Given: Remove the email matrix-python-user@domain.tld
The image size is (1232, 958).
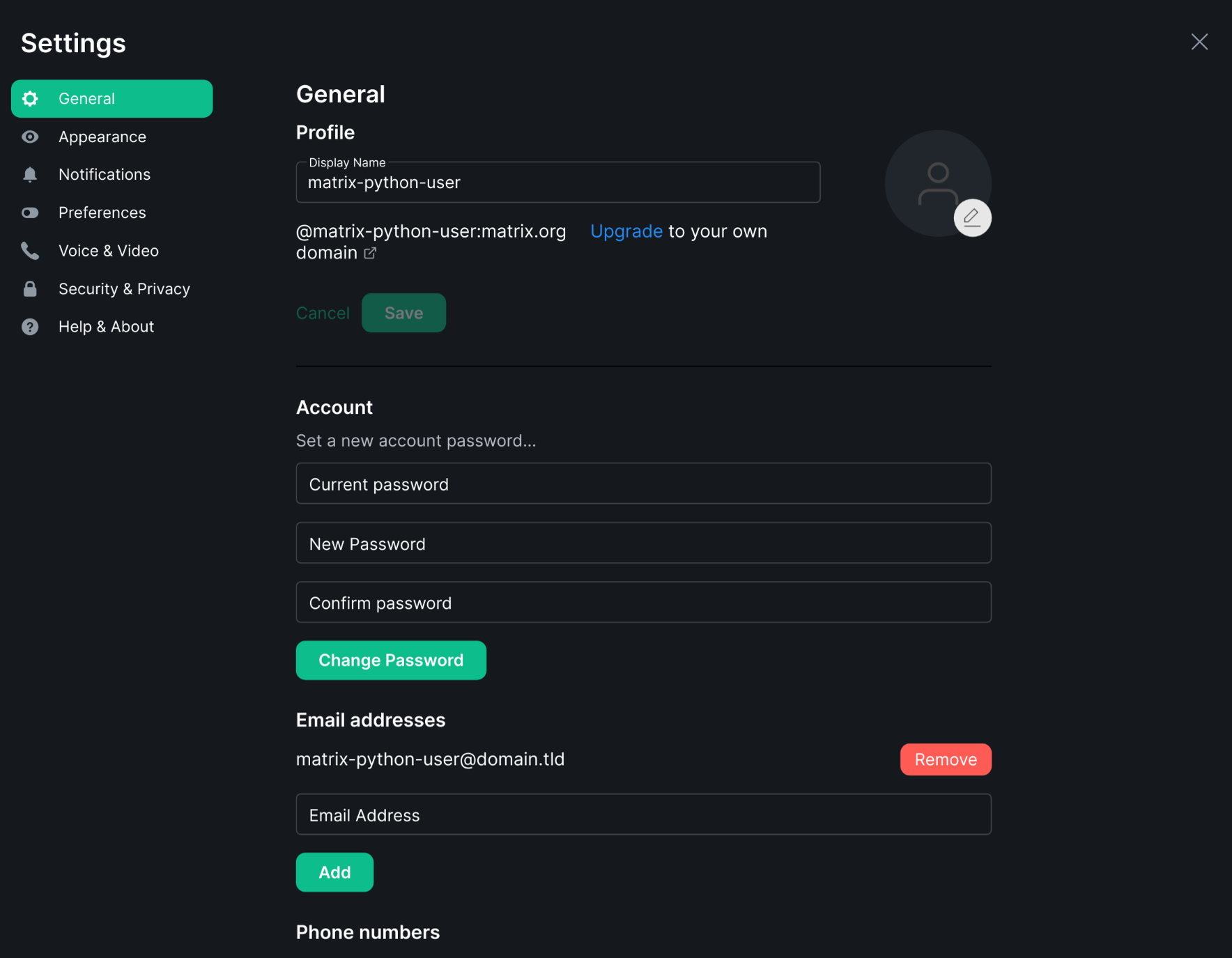Looking at the screenshot, I should 946,759.
